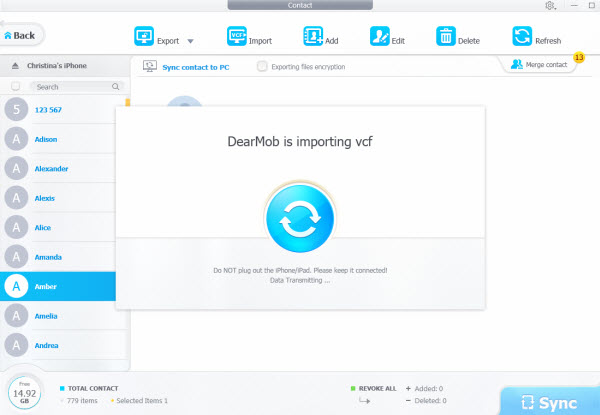Open the settings gear icon
Screen dimensions: 600x415
point(550,5)
